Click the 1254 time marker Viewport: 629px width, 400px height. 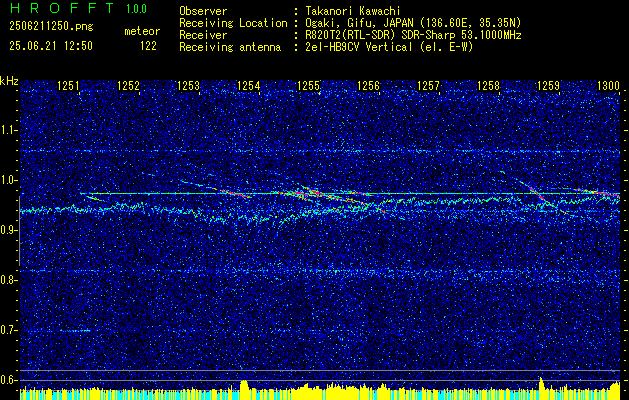pyautogui.click(x=249, y=85)
